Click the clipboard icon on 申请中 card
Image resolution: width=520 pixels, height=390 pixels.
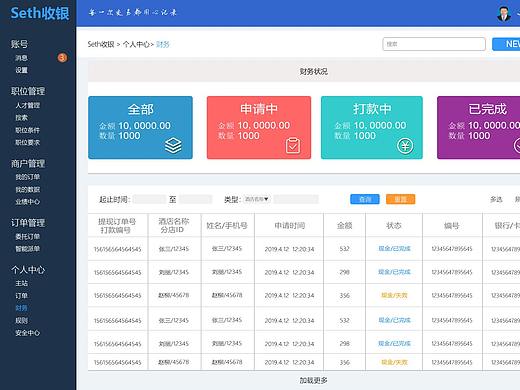click(x=293, y=146)
